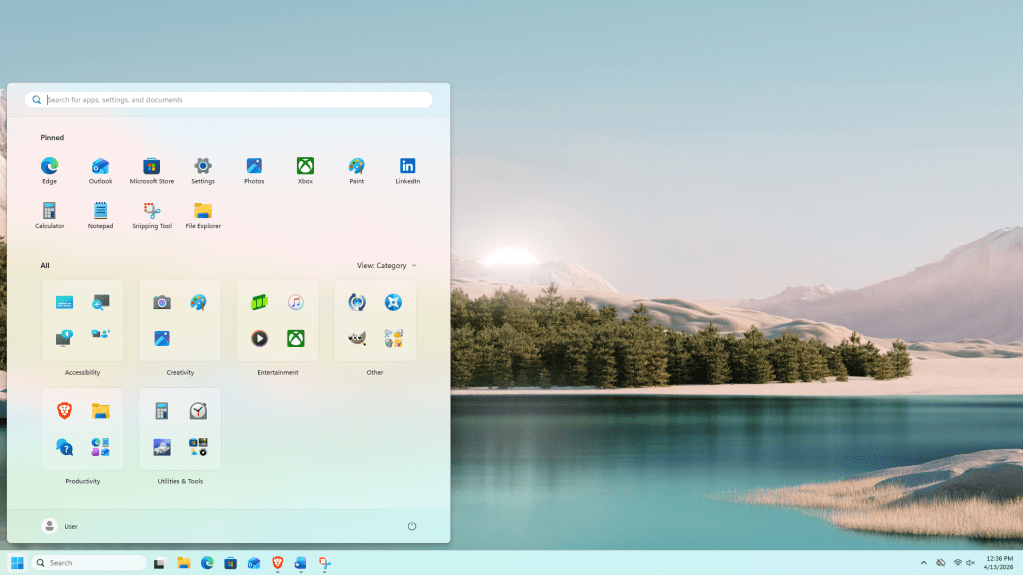Open pinned LinkedIn app
Viewport: 1023px width, 575px height.
click(407, 171)
